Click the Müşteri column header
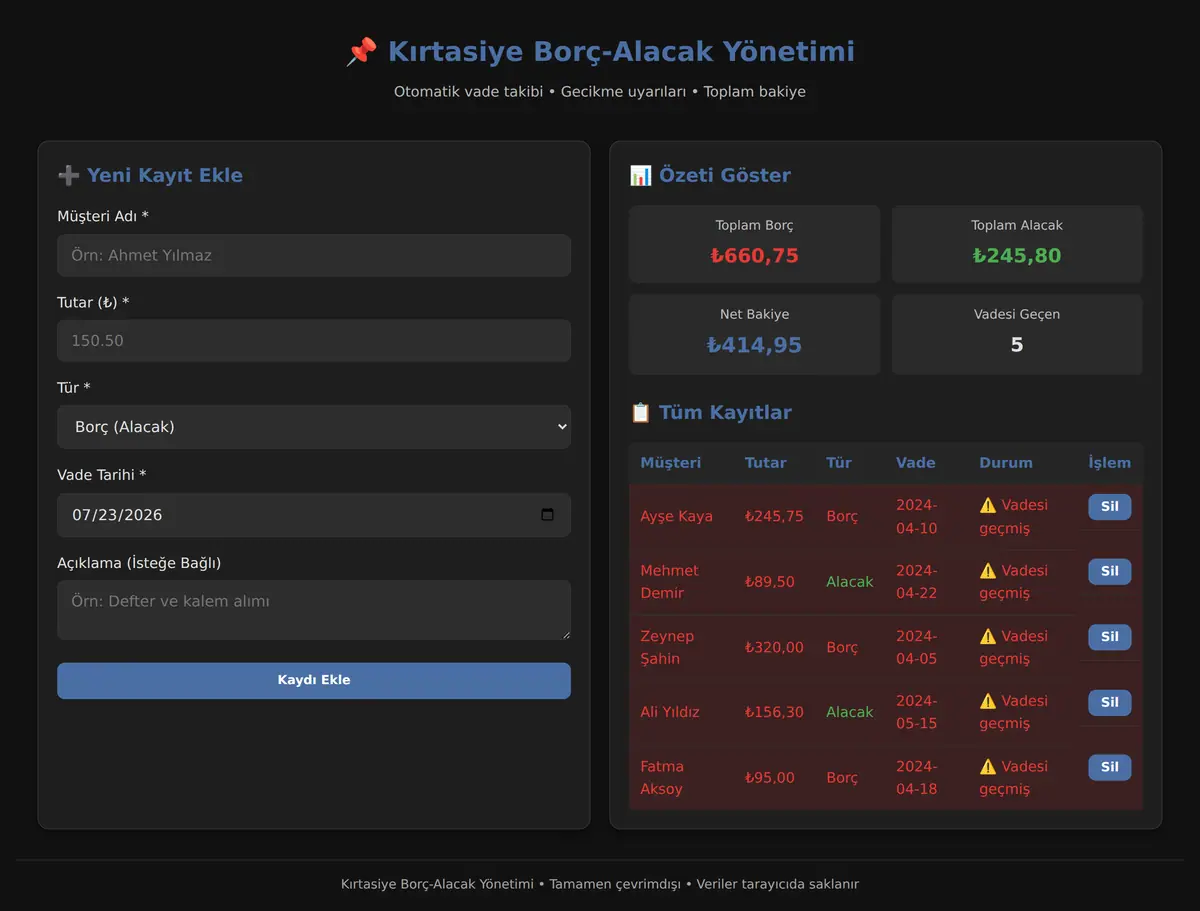 [671, 463]
